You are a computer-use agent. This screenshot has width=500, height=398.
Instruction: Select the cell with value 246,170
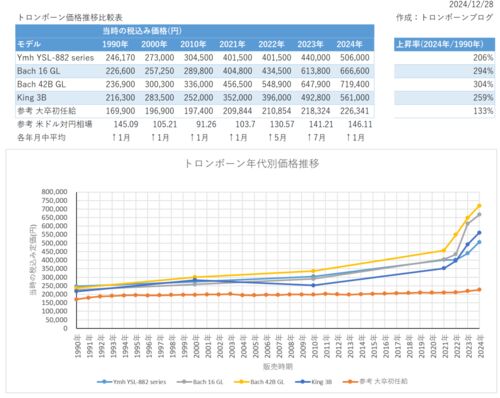120,58
